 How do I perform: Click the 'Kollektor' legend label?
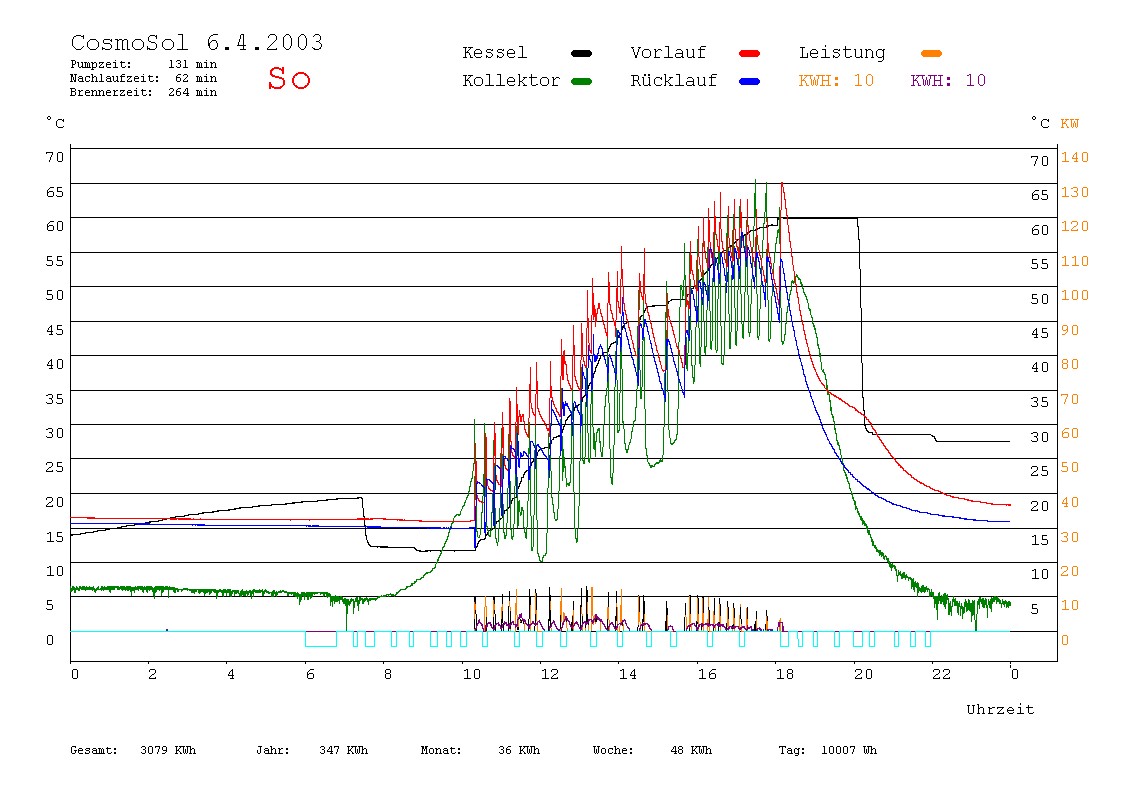[511, 81]
